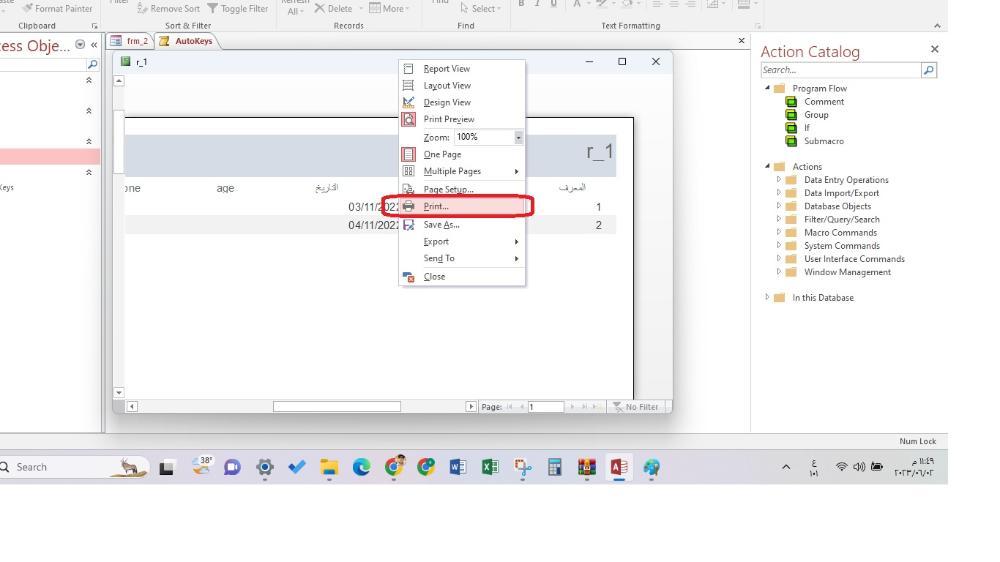Click the Remove Sort icon

142,8
